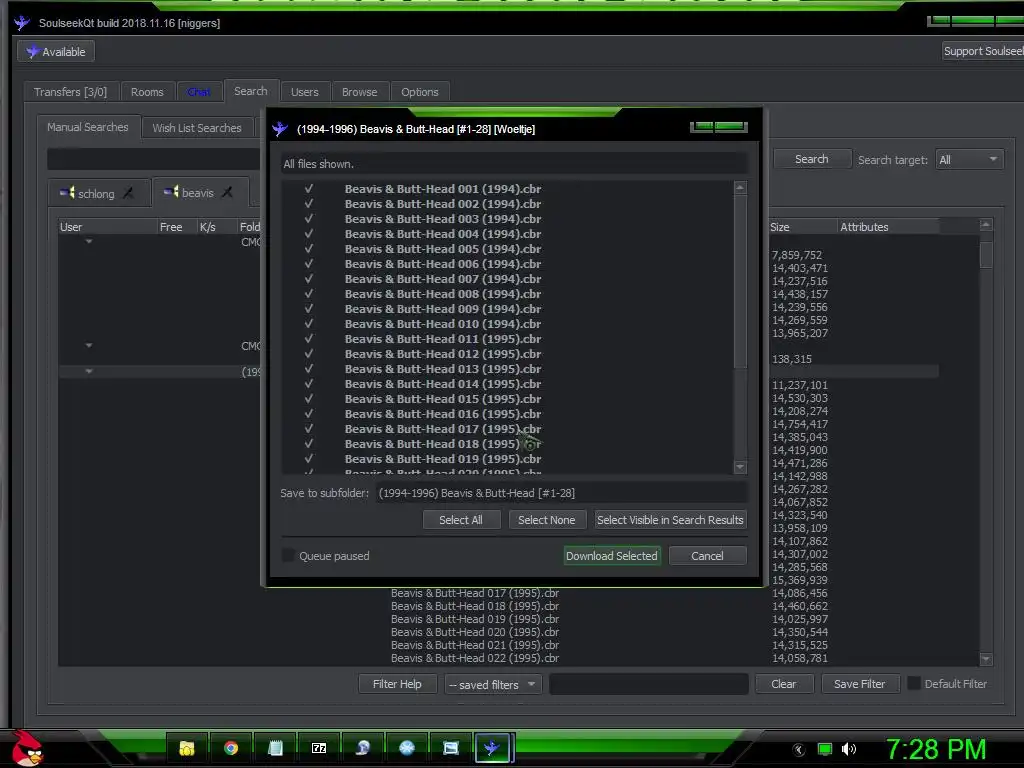
Task: Select the Manual Searches tab
Action: pyautogui.click(x=88, y=127)
